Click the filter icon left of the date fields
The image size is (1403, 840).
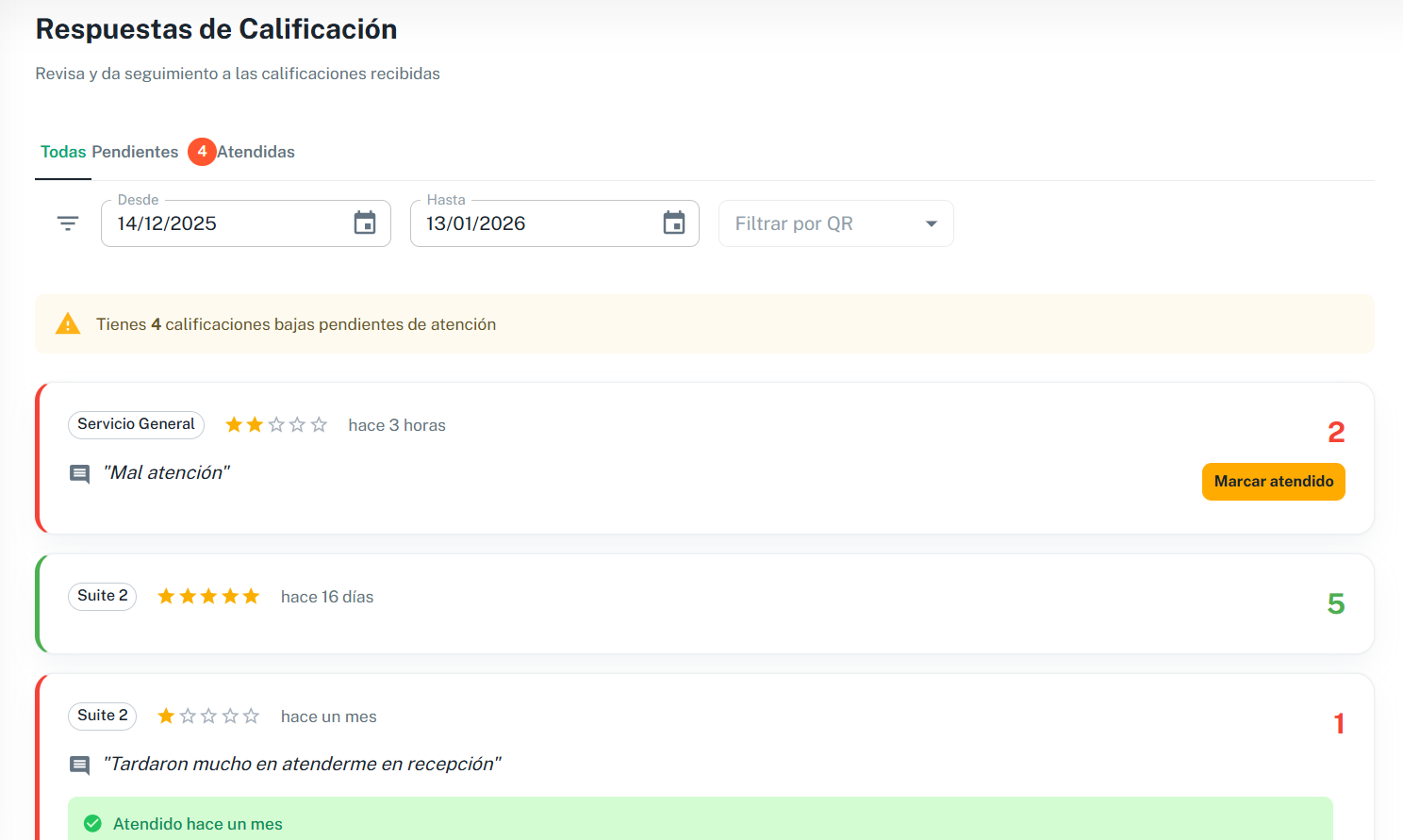point(67,222)
